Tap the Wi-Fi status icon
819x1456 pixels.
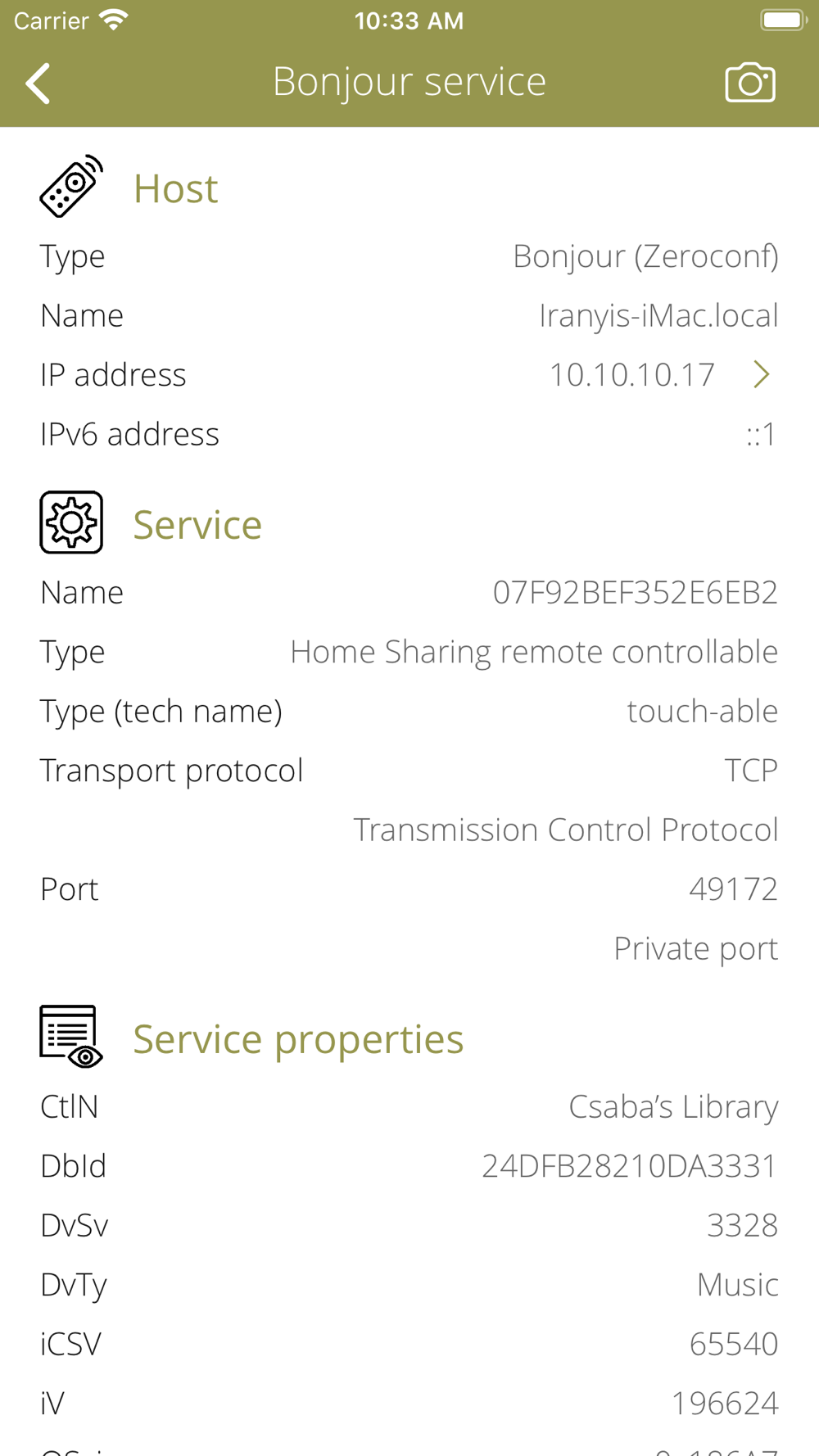click(114, 20)
